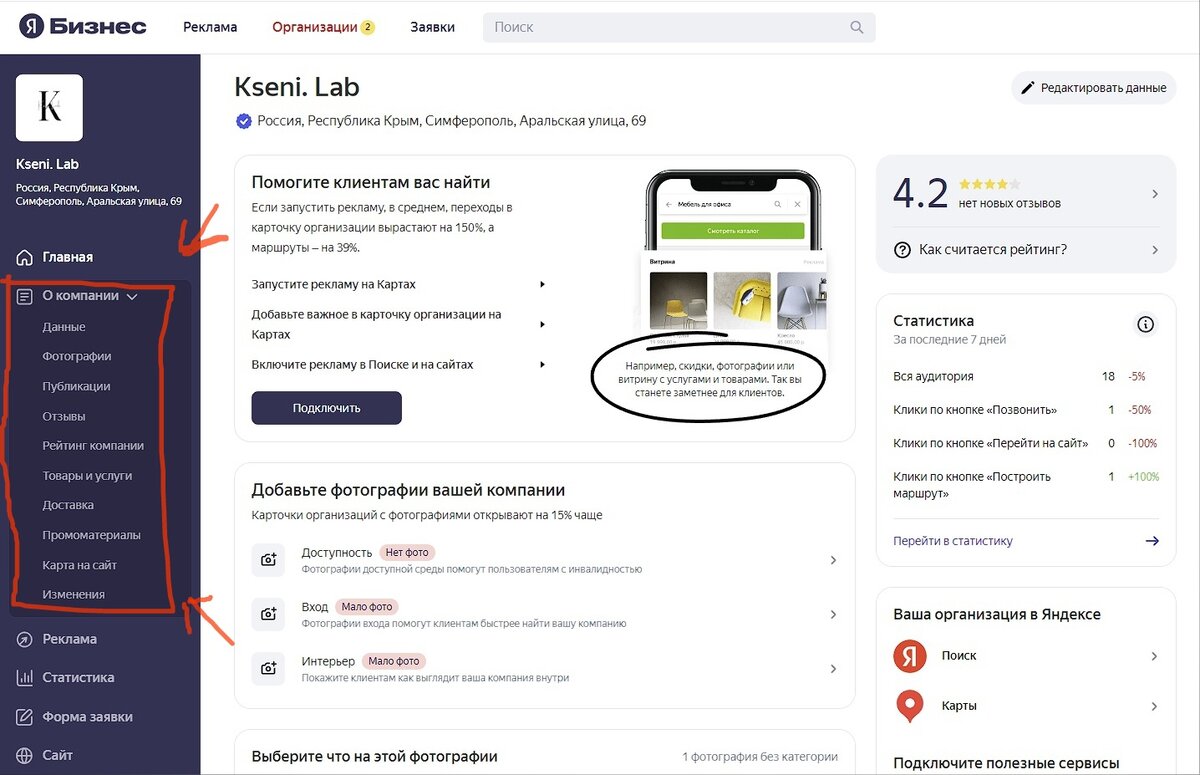Viewport: 1200px width, 775px height.
Task: Open the Яндекс Бизнес logo home link
Action: tap(83, 27)
